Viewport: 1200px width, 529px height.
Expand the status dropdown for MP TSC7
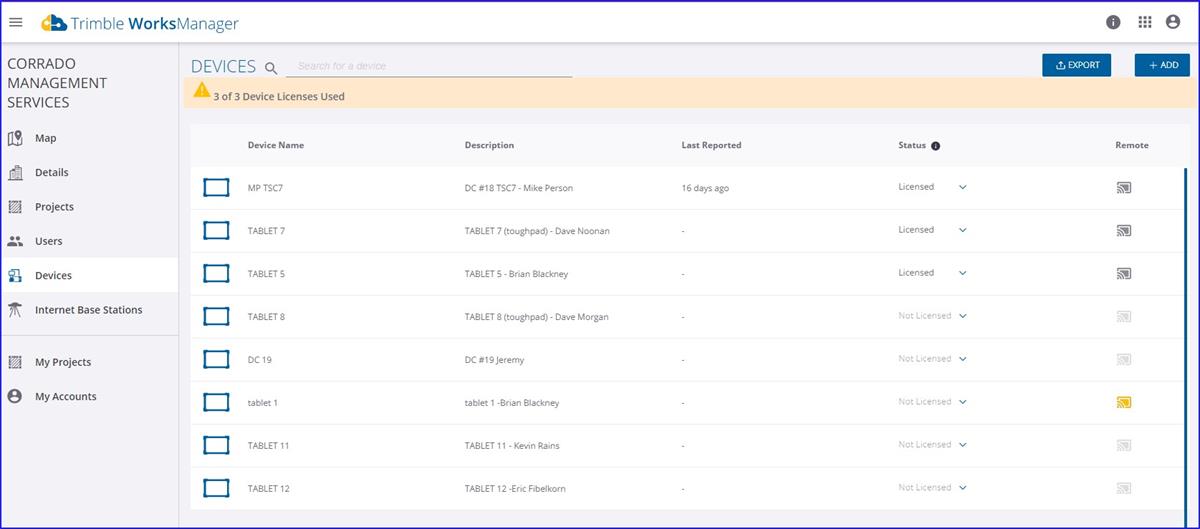(x=962, y=188)
